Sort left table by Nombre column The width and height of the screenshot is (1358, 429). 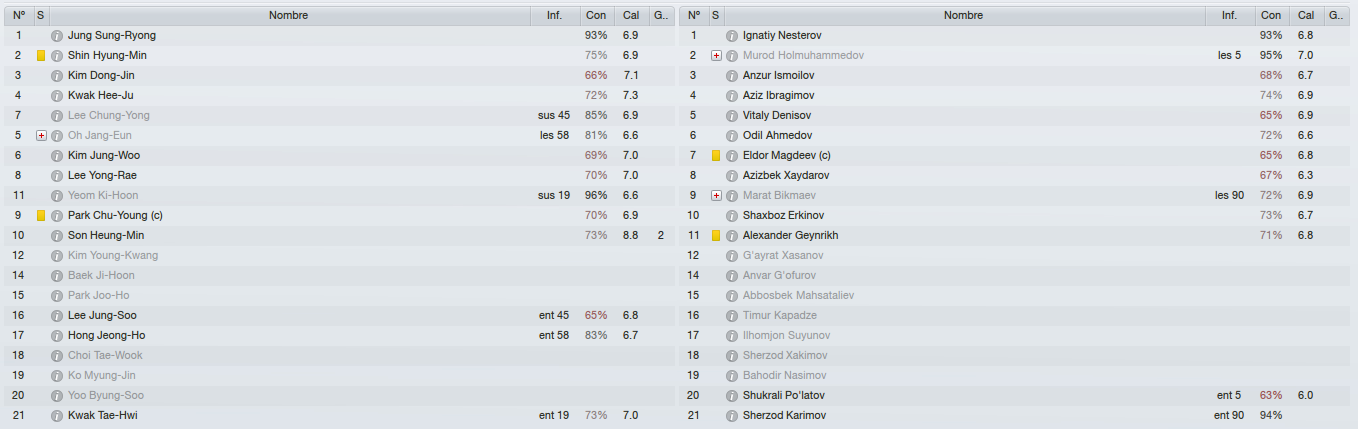289,15
